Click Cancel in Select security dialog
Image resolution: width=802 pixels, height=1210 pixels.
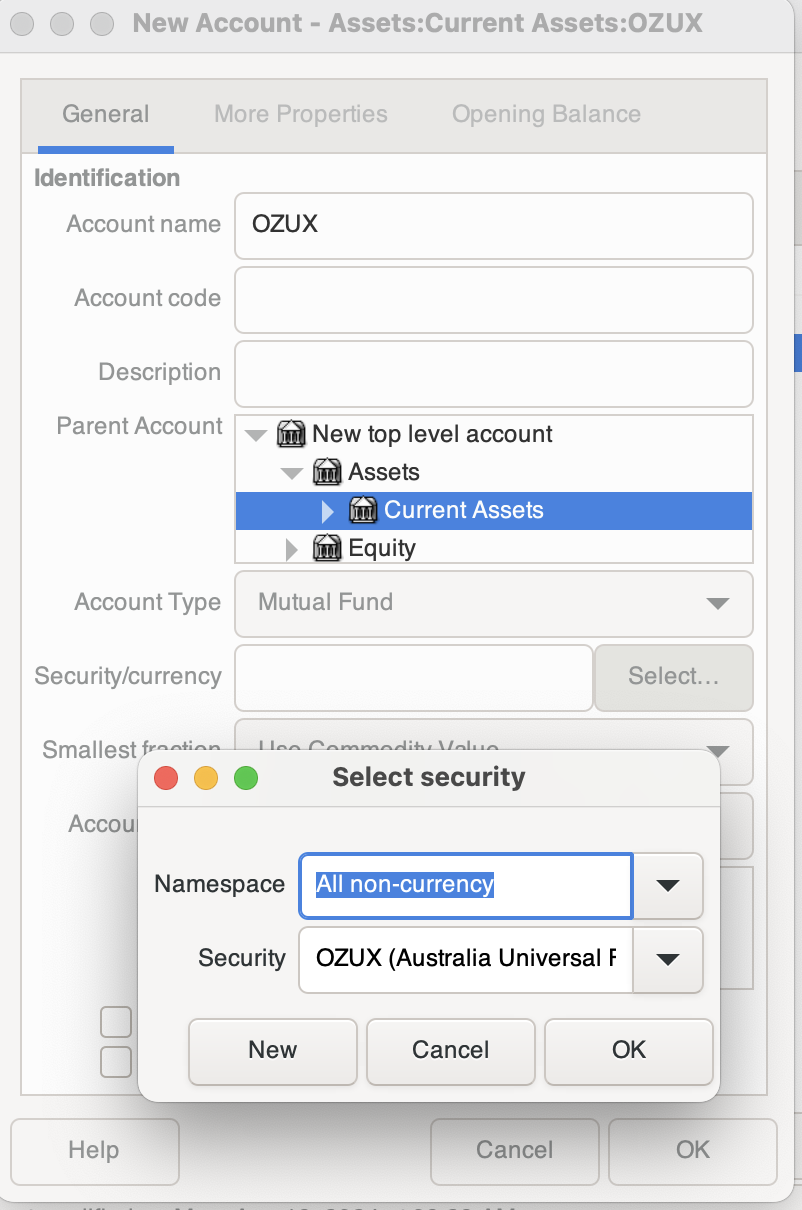tap(451, 1051)
